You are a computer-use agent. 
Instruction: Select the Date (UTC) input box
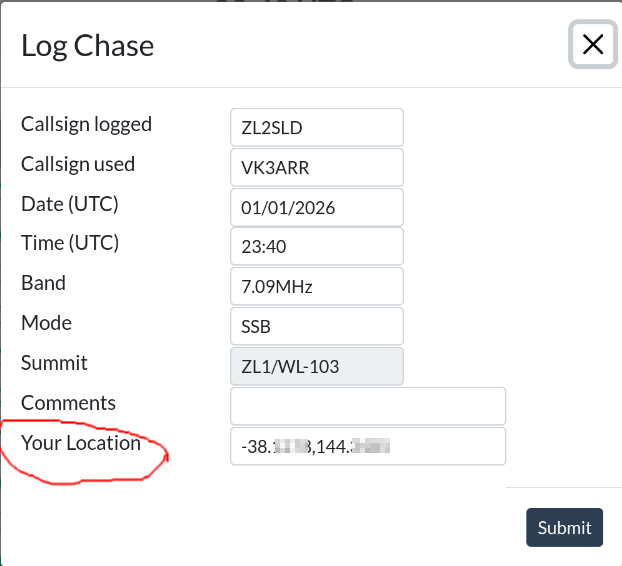(x=316, y=207)
